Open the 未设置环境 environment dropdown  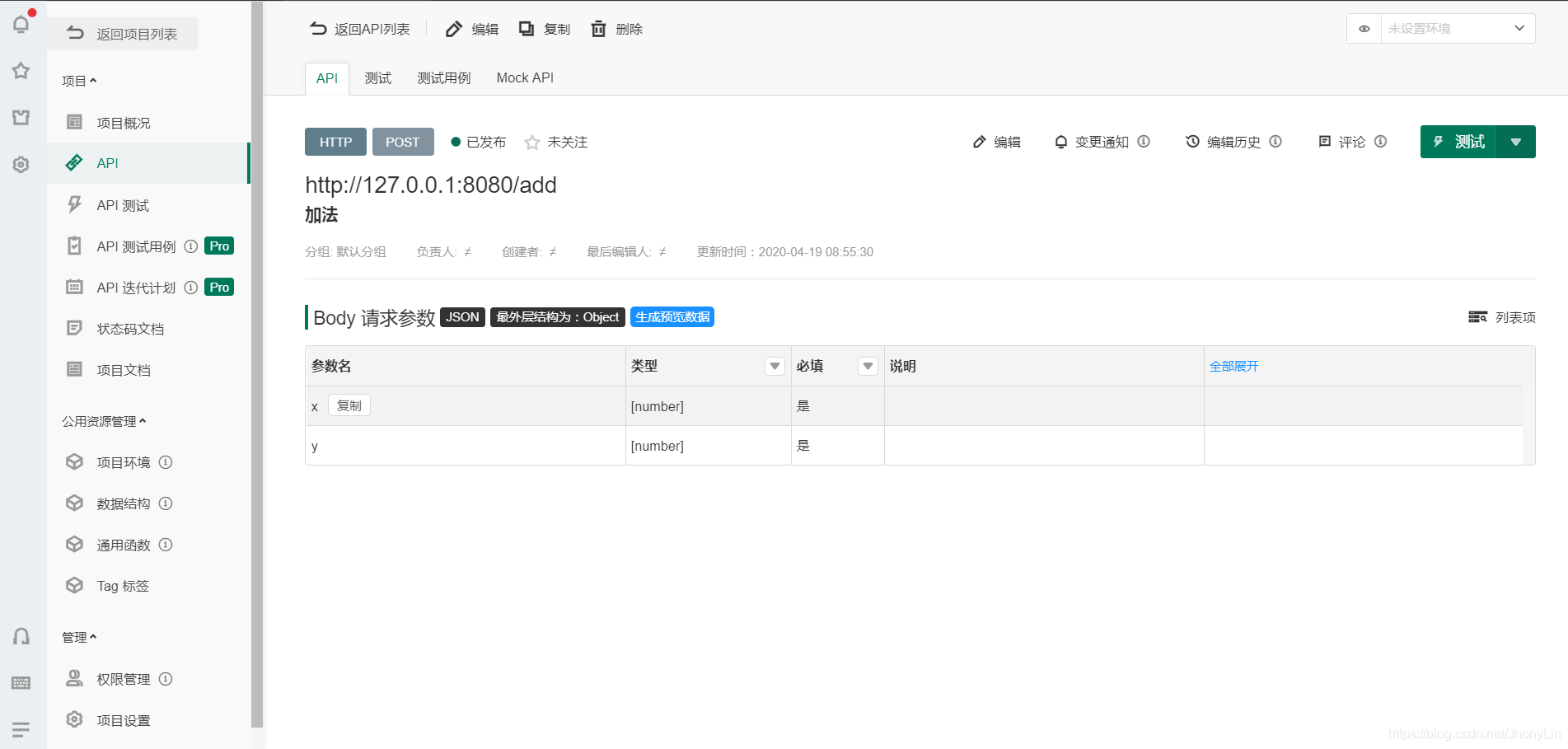click(x=1457, y=28)
